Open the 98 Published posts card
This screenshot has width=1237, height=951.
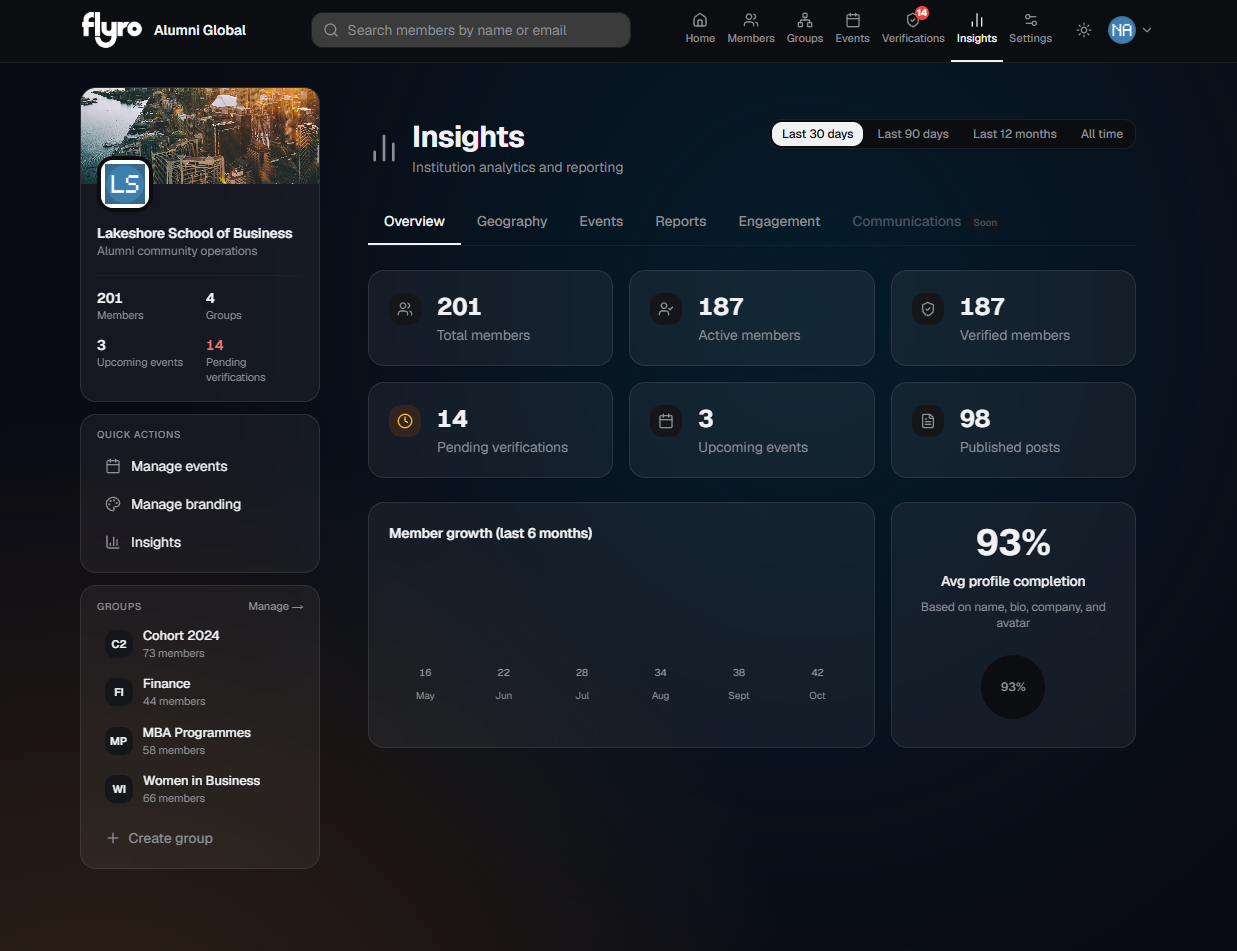(1013, 430)
